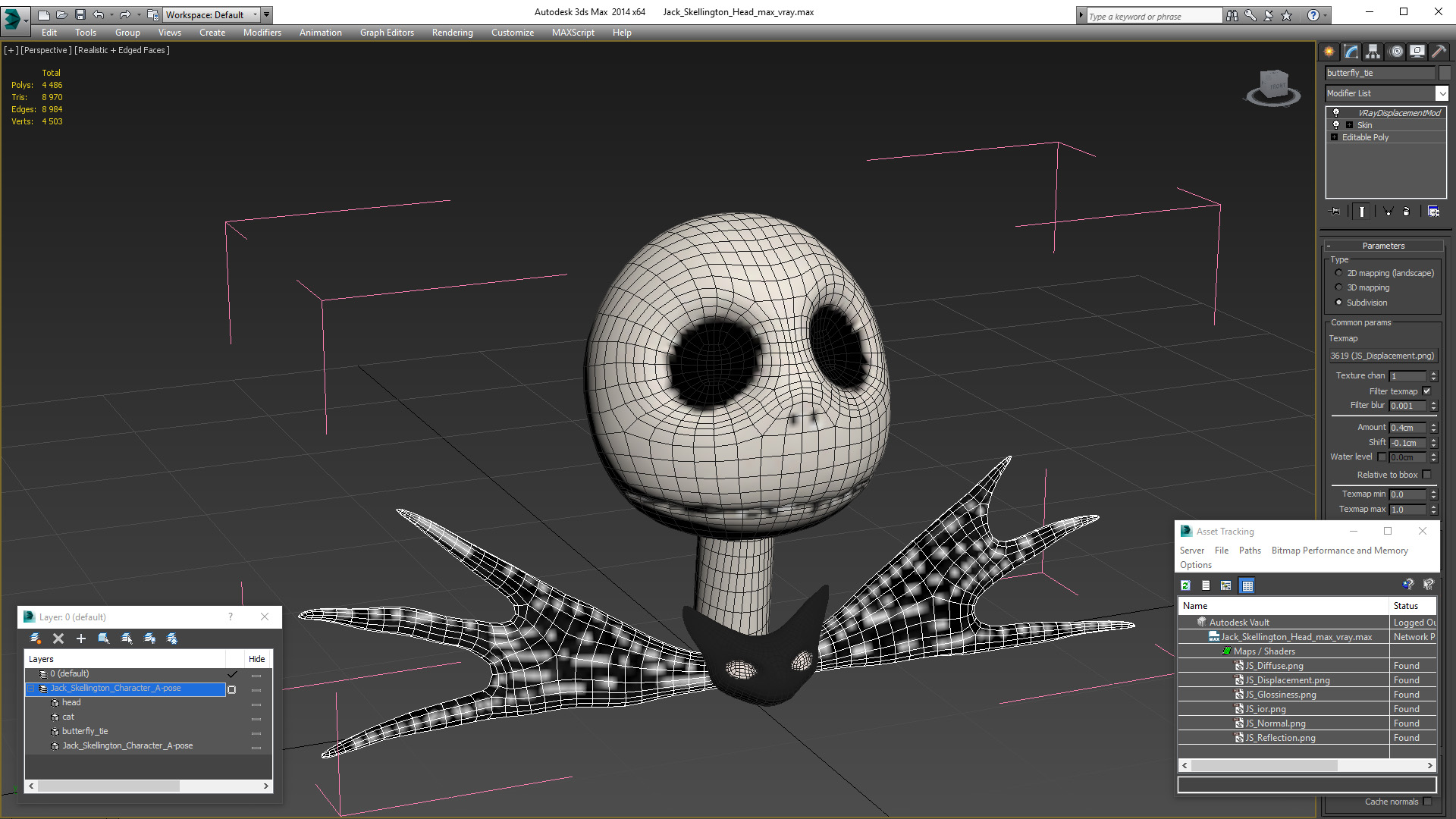The image size is (1456, 819).
Task: Click the Undo arrow in quick toolbar
Action: (x=99, y=14)
